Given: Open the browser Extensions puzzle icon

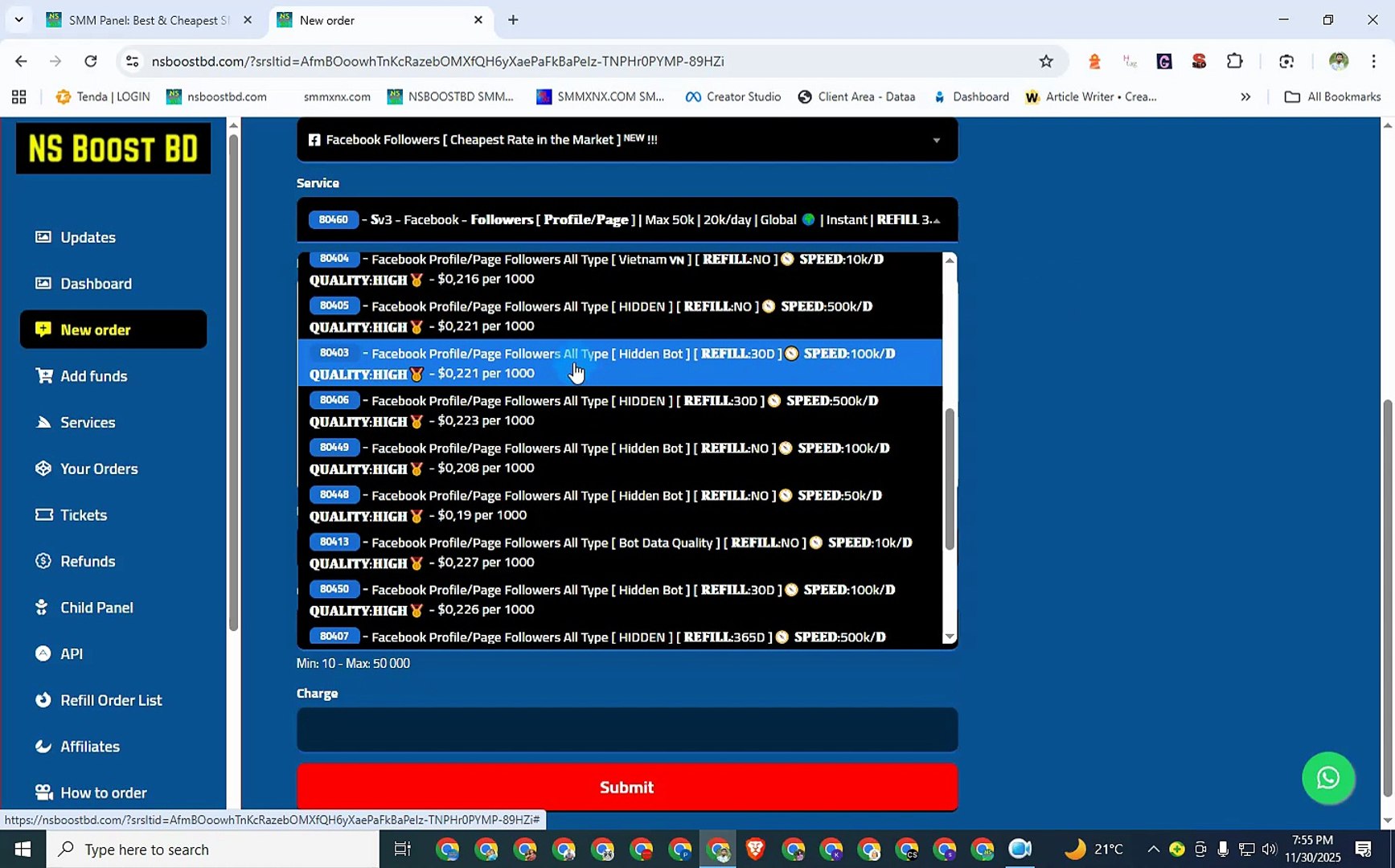Looking at the screenshot, I should pos(1235,61).
